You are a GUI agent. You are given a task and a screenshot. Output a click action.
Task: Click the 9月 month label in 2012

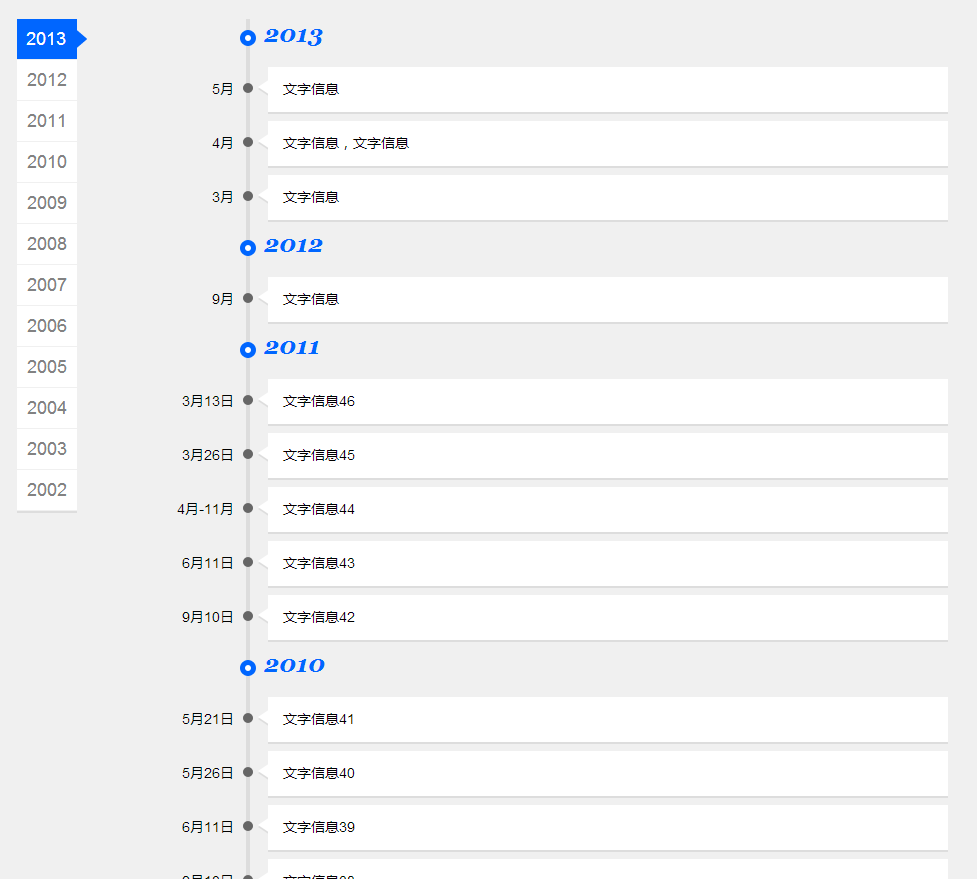[222, 299]
